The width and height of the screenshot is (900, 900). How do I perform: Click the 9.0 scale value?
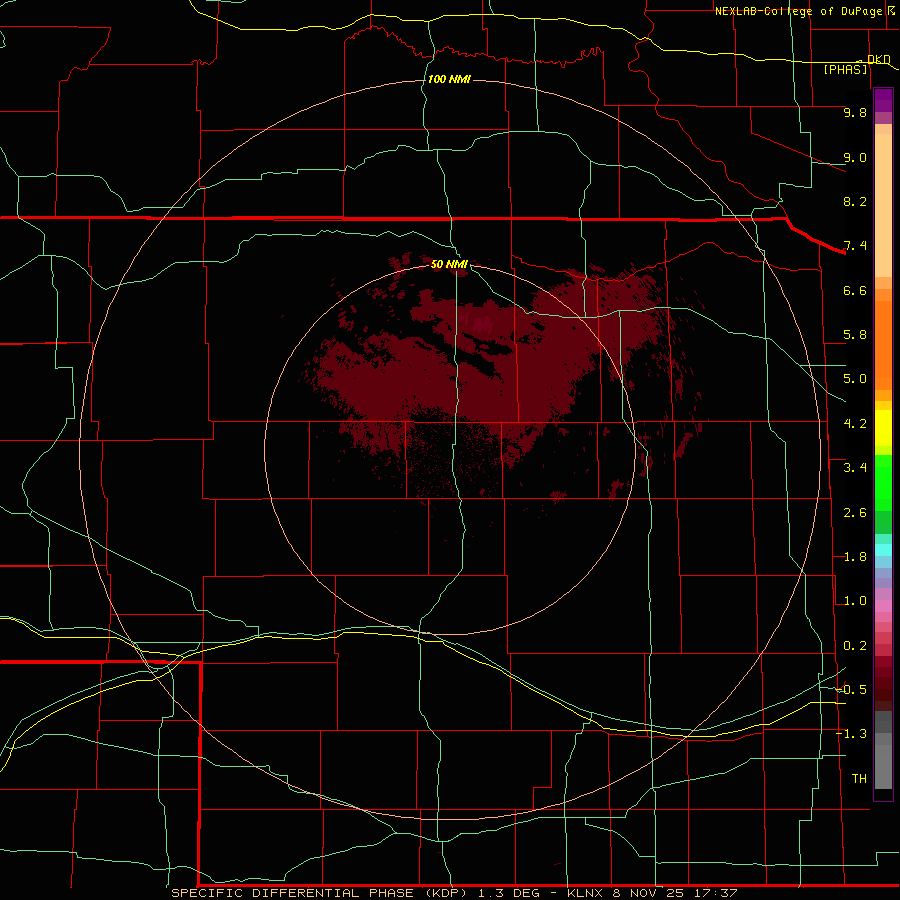click(855, 157)
